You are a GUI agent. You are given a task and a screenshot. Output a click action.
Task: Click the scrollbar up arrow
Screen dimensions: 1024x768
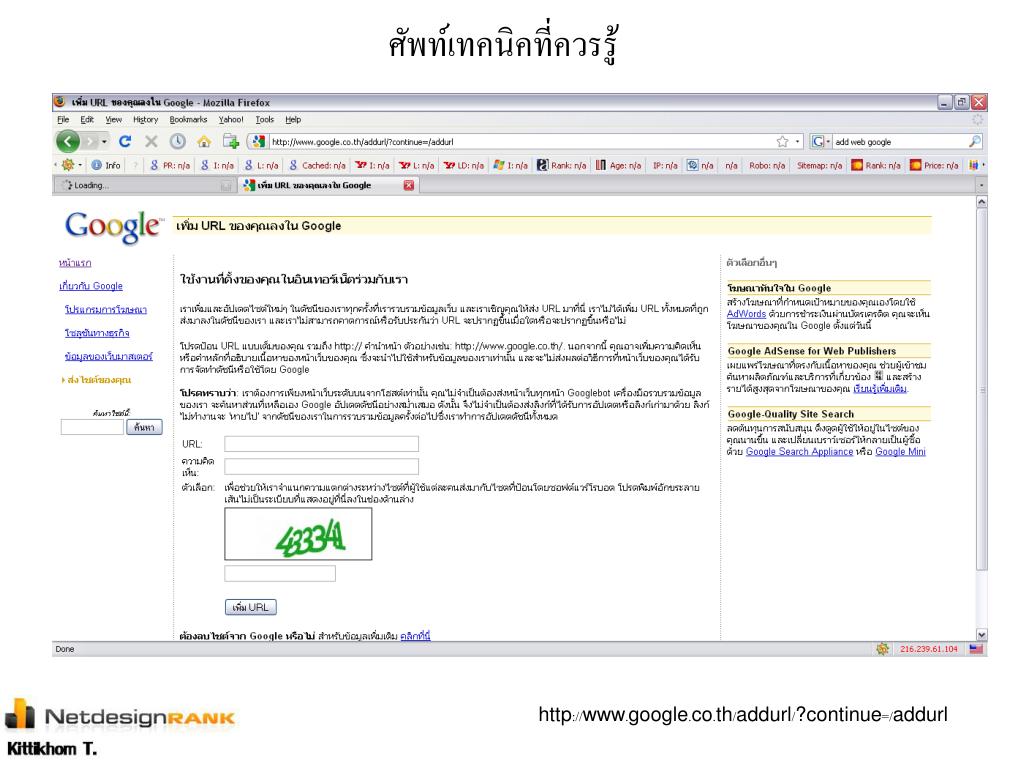[x=982, y=202]
